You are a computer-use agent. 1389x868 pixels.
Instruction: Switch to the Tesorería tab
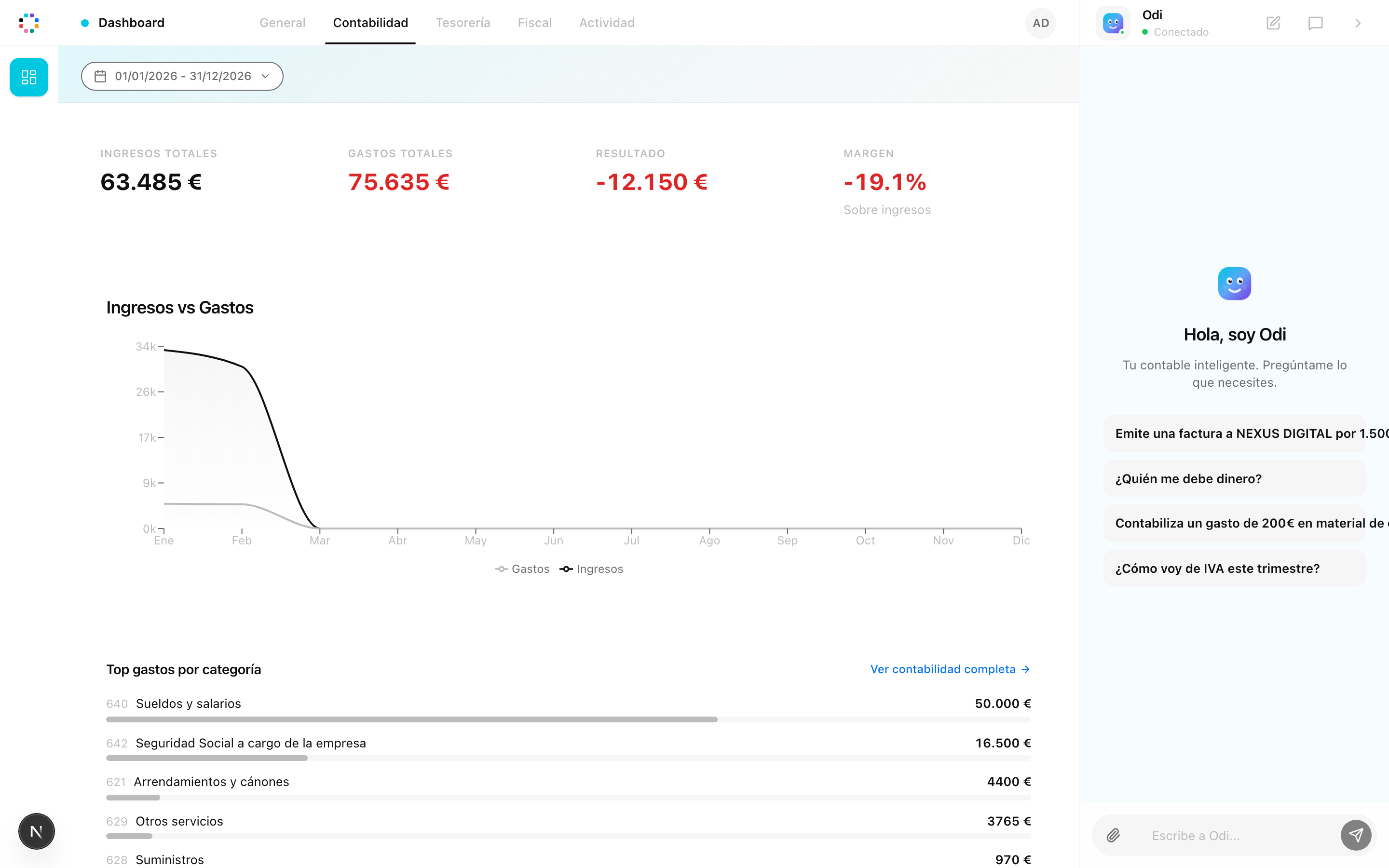[x=463, y=23]
